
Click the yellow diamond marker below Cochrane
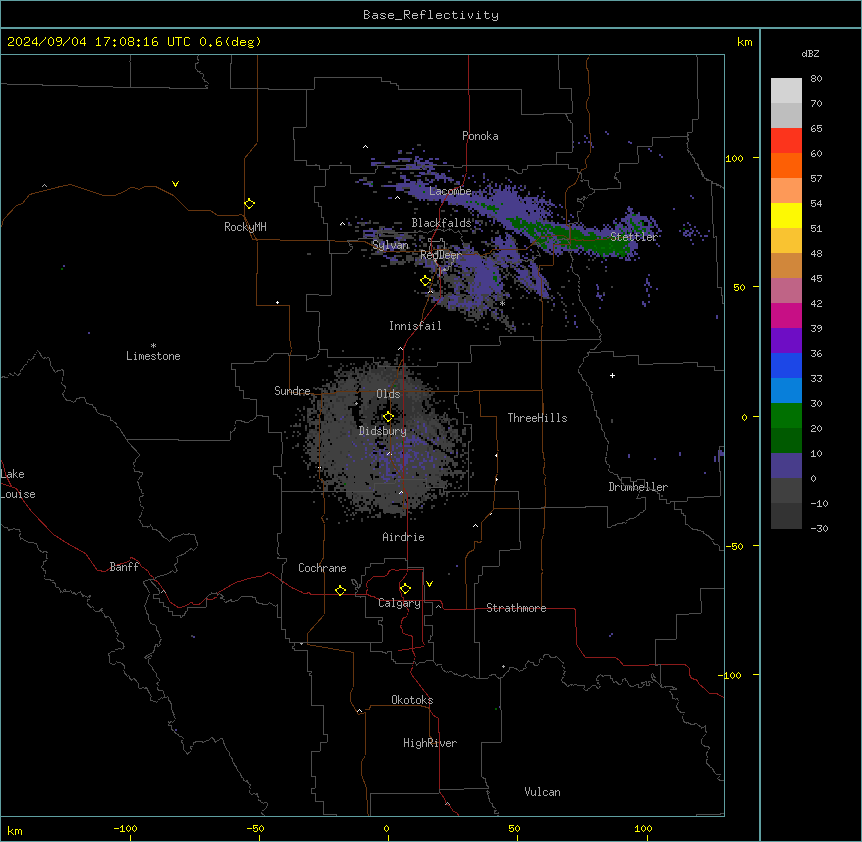[x=340, y=590]
